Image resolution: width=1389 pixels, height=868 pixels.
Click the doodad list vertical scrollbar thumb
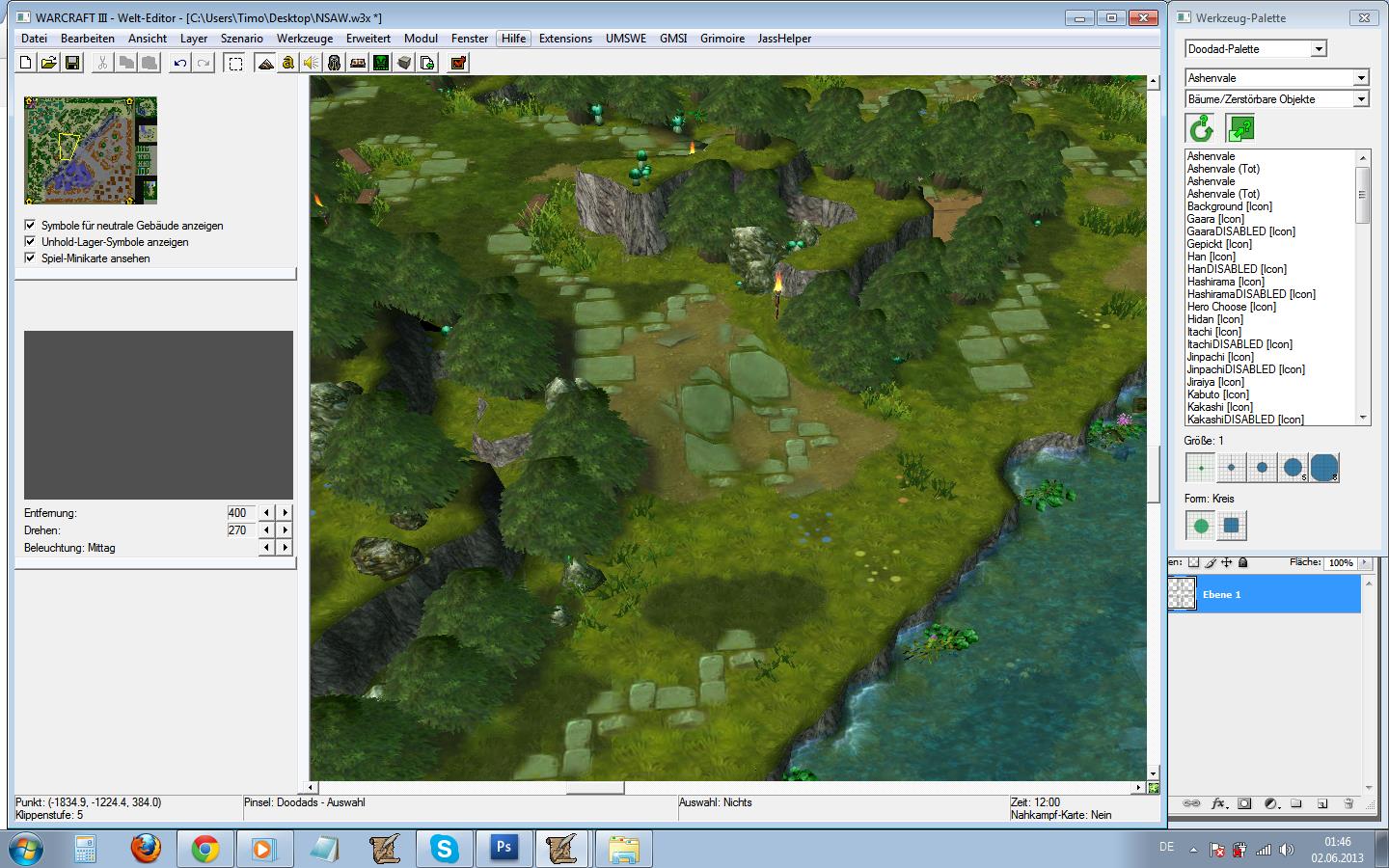tap(1363, 195)
